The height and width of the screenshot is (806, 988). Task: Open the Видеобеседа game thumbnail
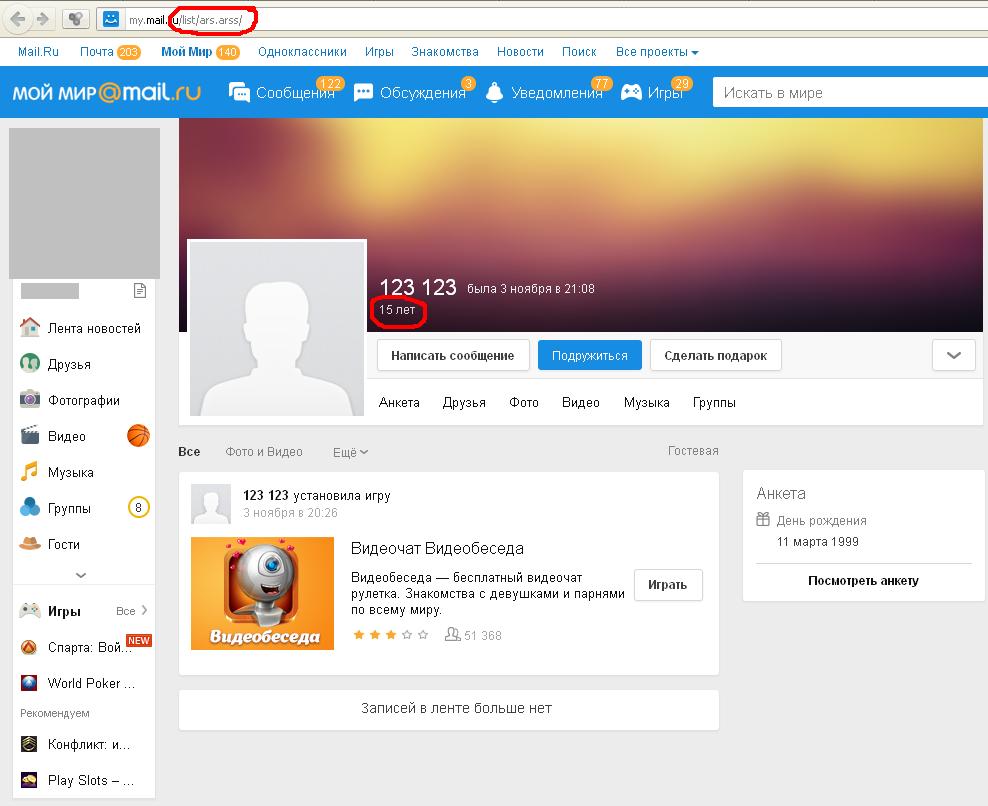click(x=262, y=593)
